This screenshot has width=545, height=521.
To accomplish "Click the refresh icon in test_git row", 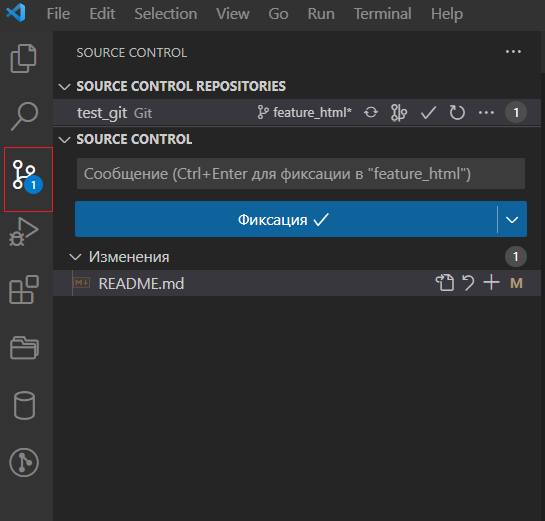I will tap(457, 113).
